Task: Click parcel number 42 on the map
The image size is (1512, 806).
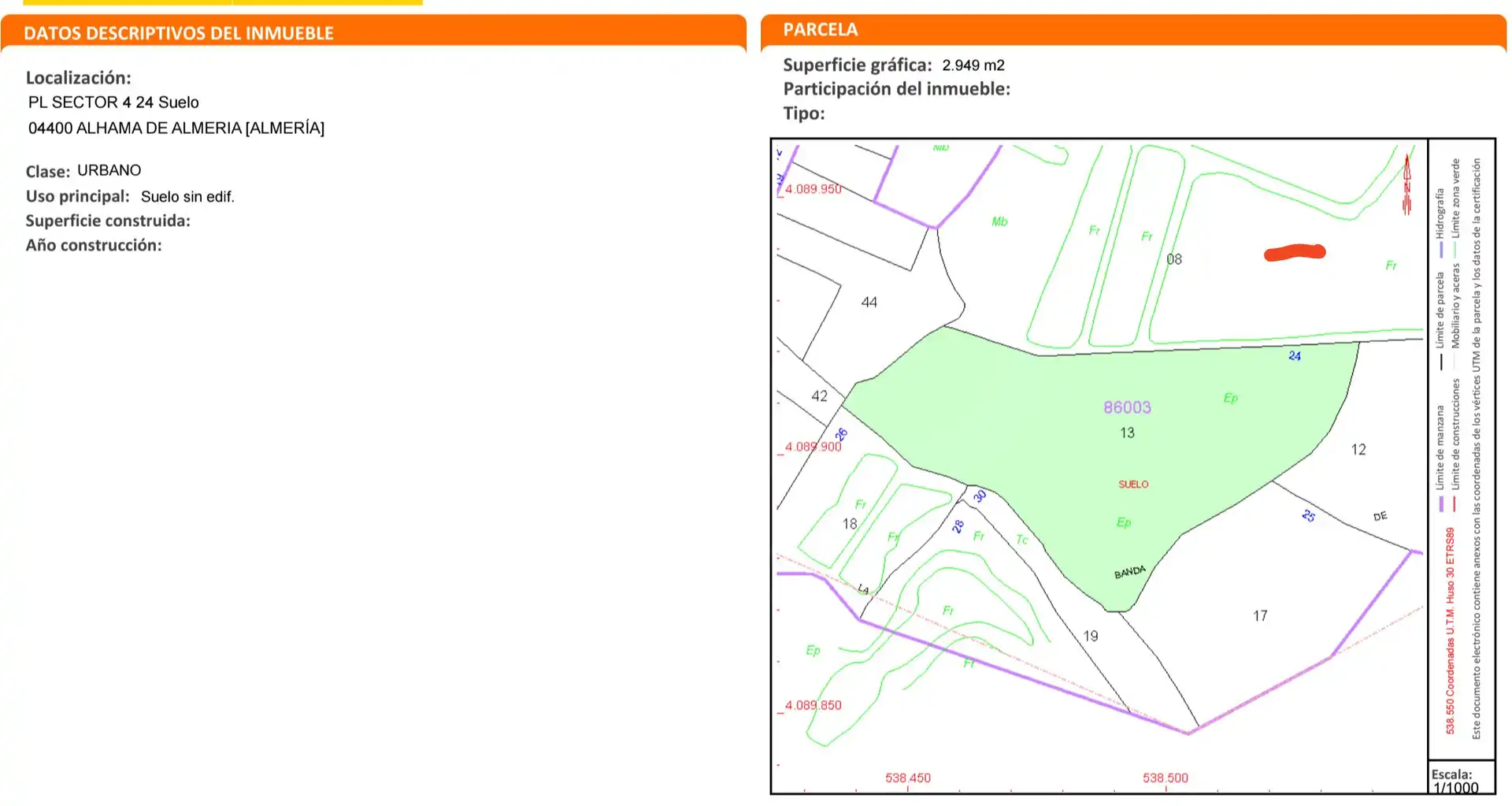Action: (x=820, y=396)
